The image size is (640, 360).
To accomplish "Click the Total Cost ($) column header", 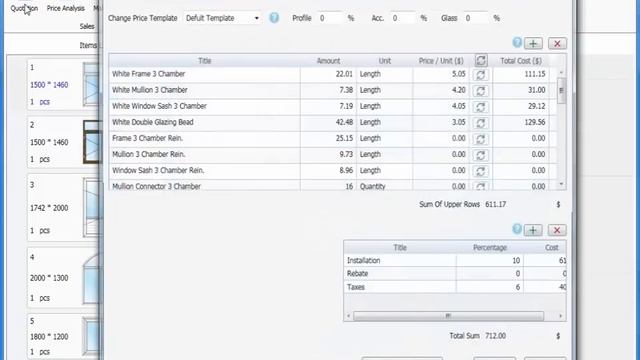I will (x=521, y=61).
